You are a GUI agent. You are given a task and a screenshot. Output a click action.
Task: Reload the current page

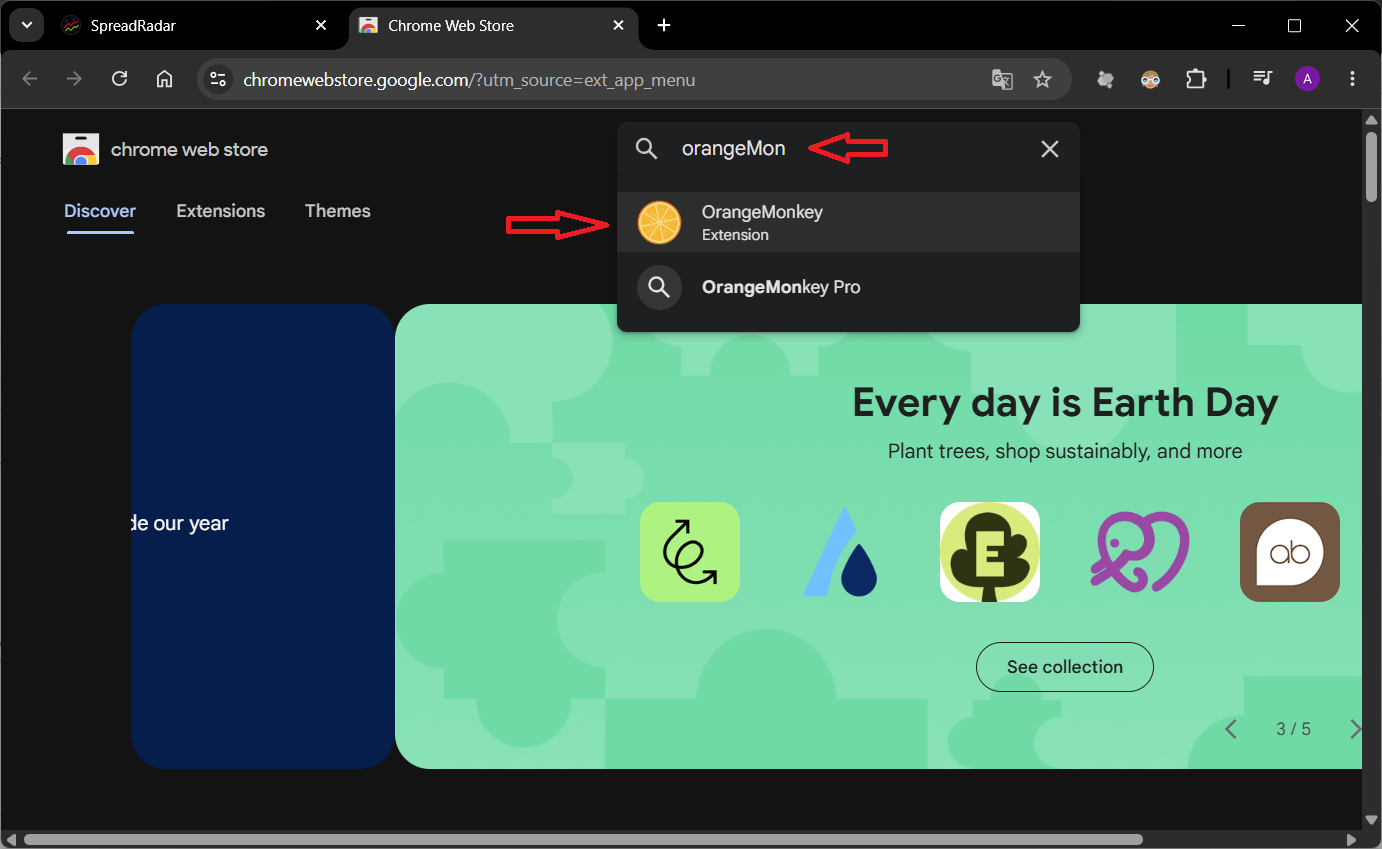pyautogui.click(x=119, y=79)
